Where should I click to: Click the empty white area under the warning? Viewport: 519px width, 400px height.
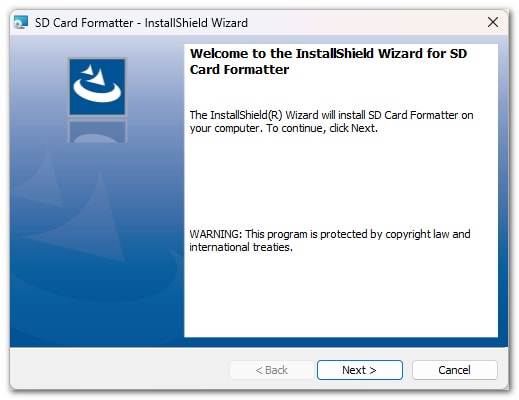(x=341, y=295)
